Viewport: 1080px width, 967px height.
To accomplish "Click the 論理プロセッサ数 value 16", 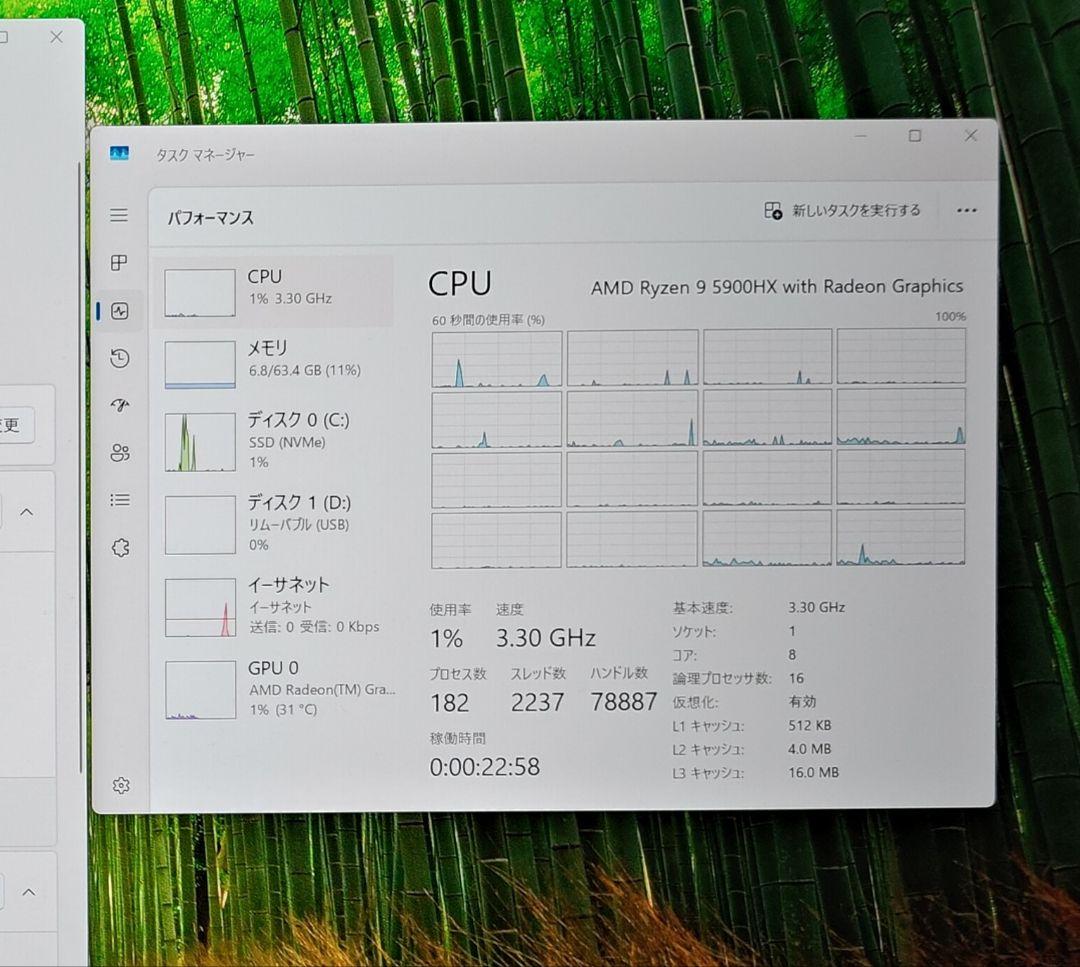I will pos(796,678).
